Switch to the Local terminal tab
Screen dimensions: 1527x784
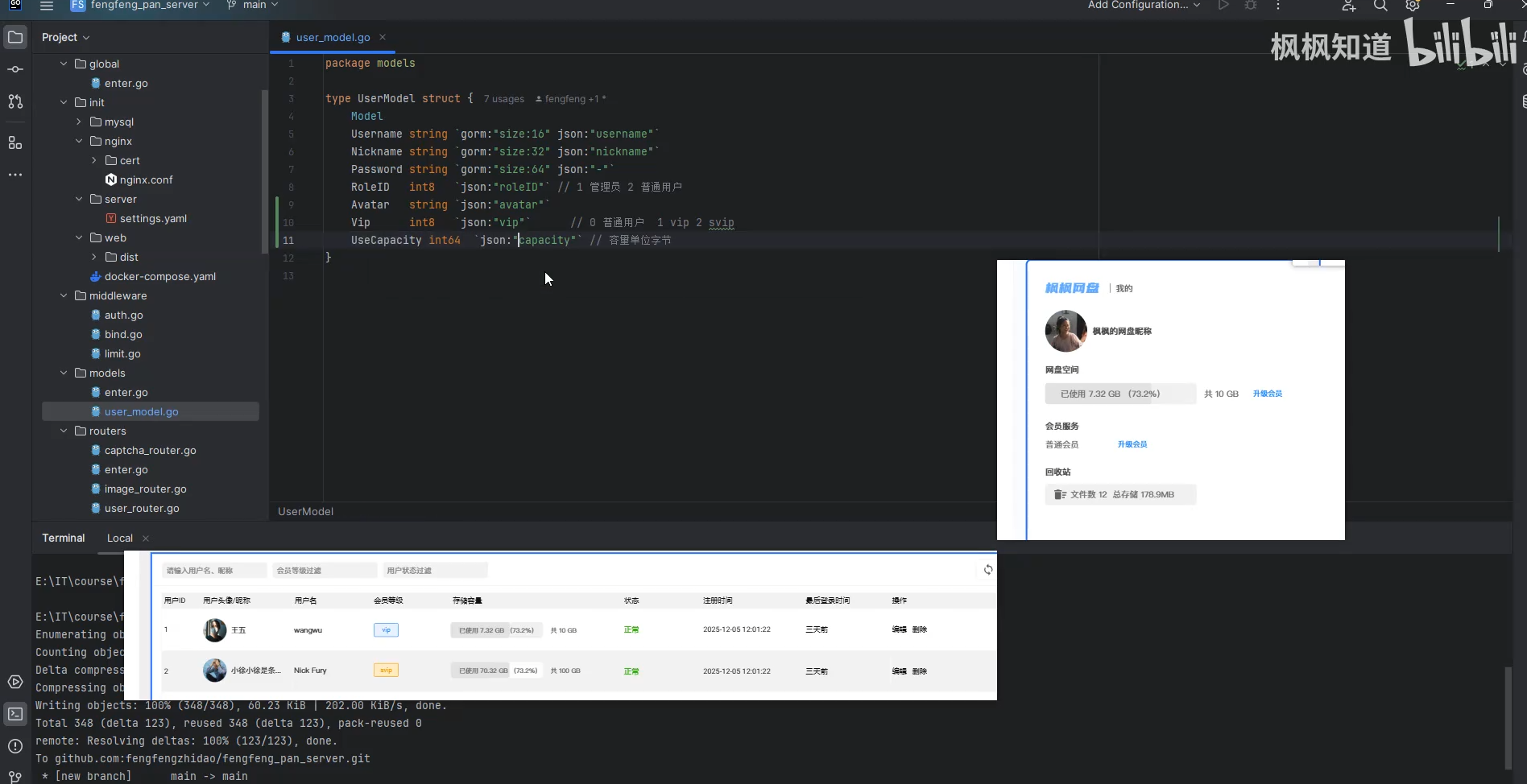[120, 538]
